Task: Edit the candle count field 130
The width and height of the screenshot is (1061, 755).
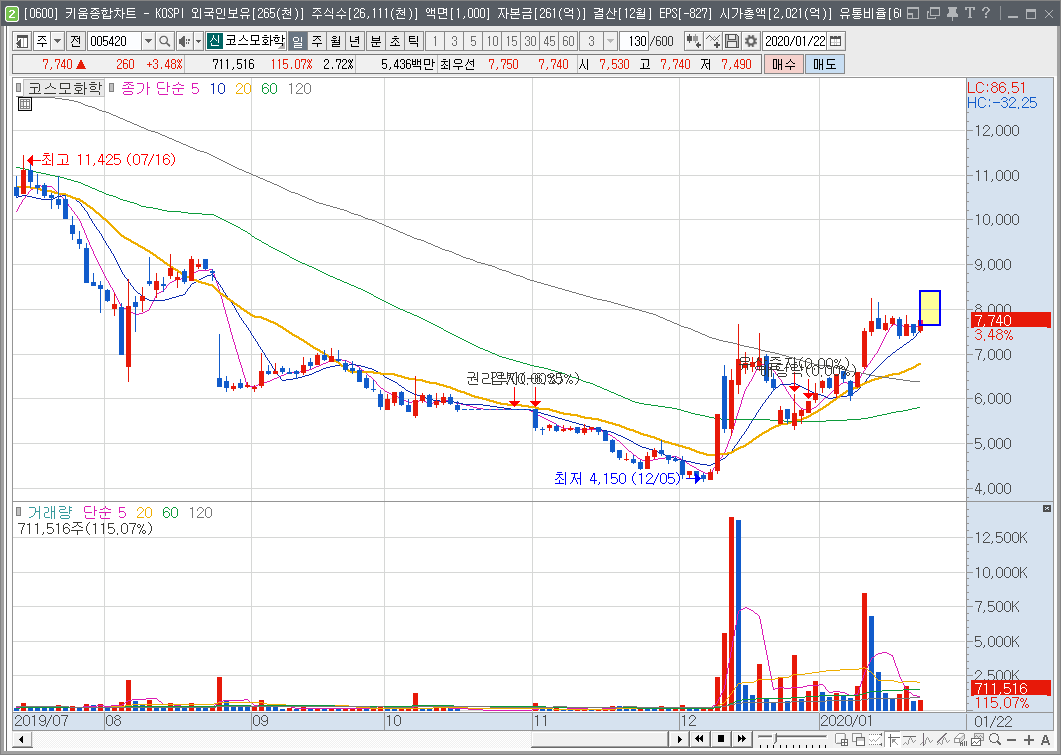Action: 635,41
